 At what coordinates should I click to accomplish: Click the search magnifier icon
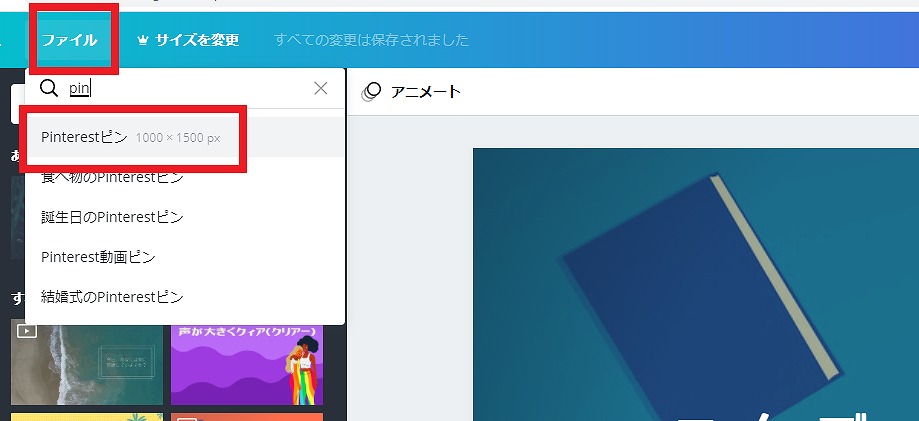click(x=49, y=89)
